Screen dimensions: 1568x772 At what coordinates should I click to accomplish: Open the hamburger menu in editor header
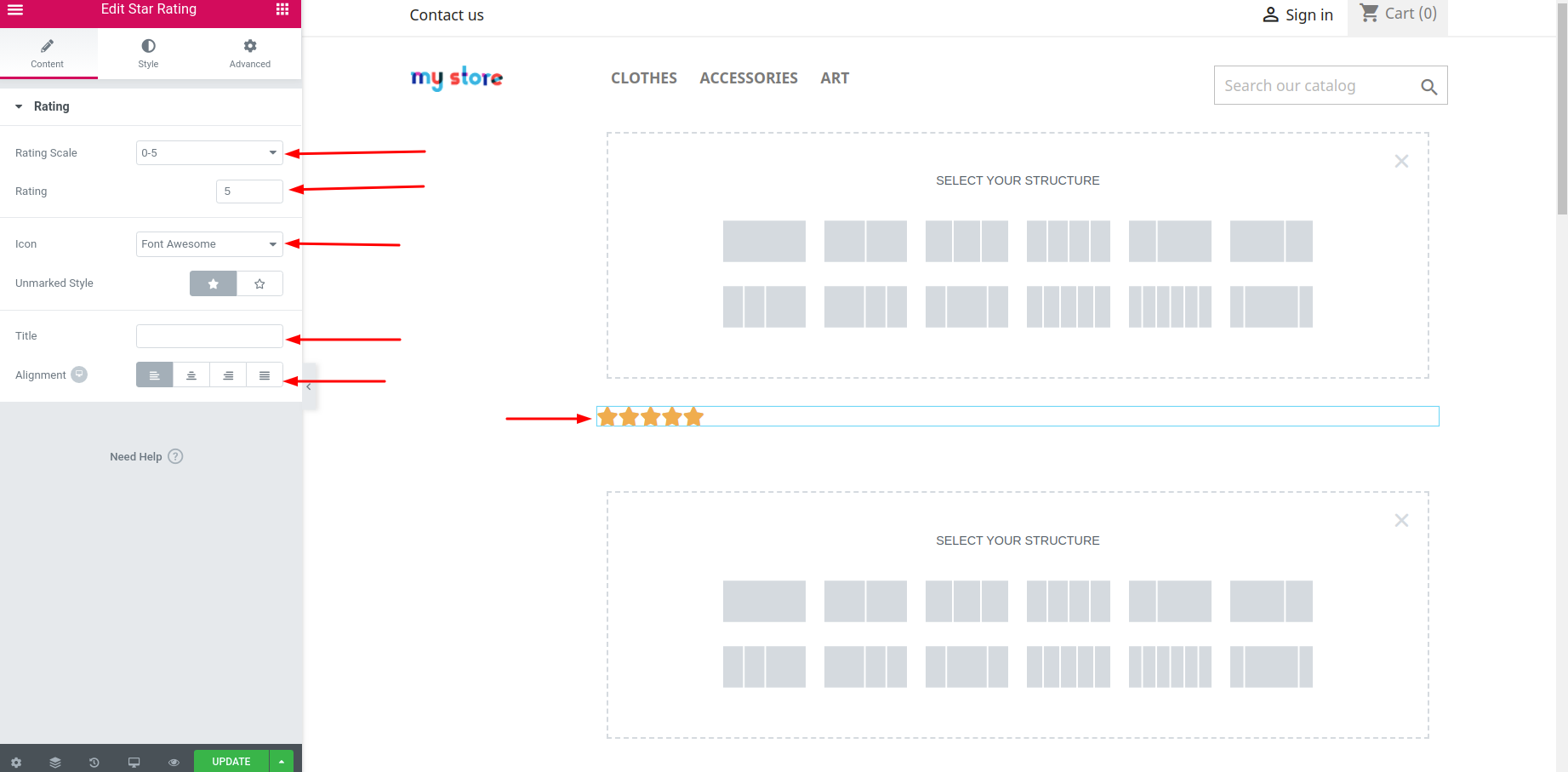(15, 9)
